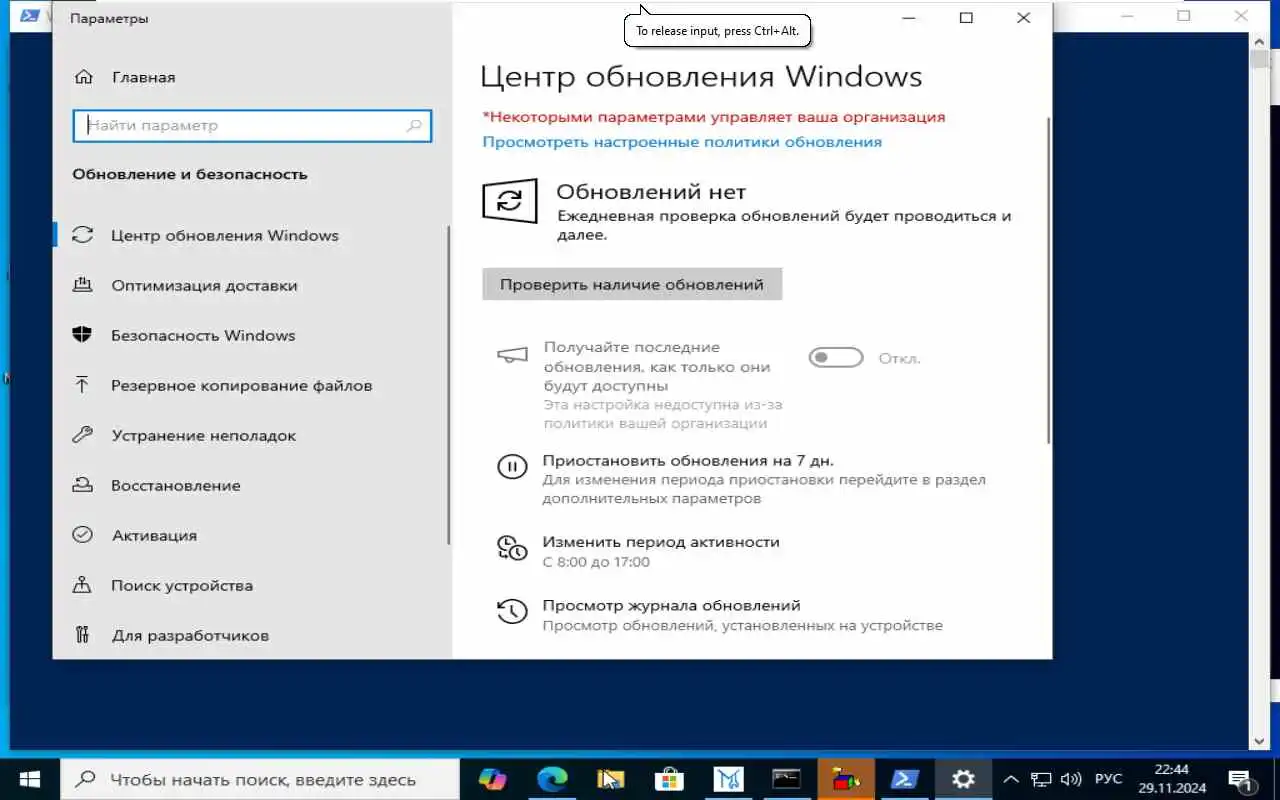Click the update refresh status icon
1280x800 pixels.
pyautogui.click(x=510, y=200)
